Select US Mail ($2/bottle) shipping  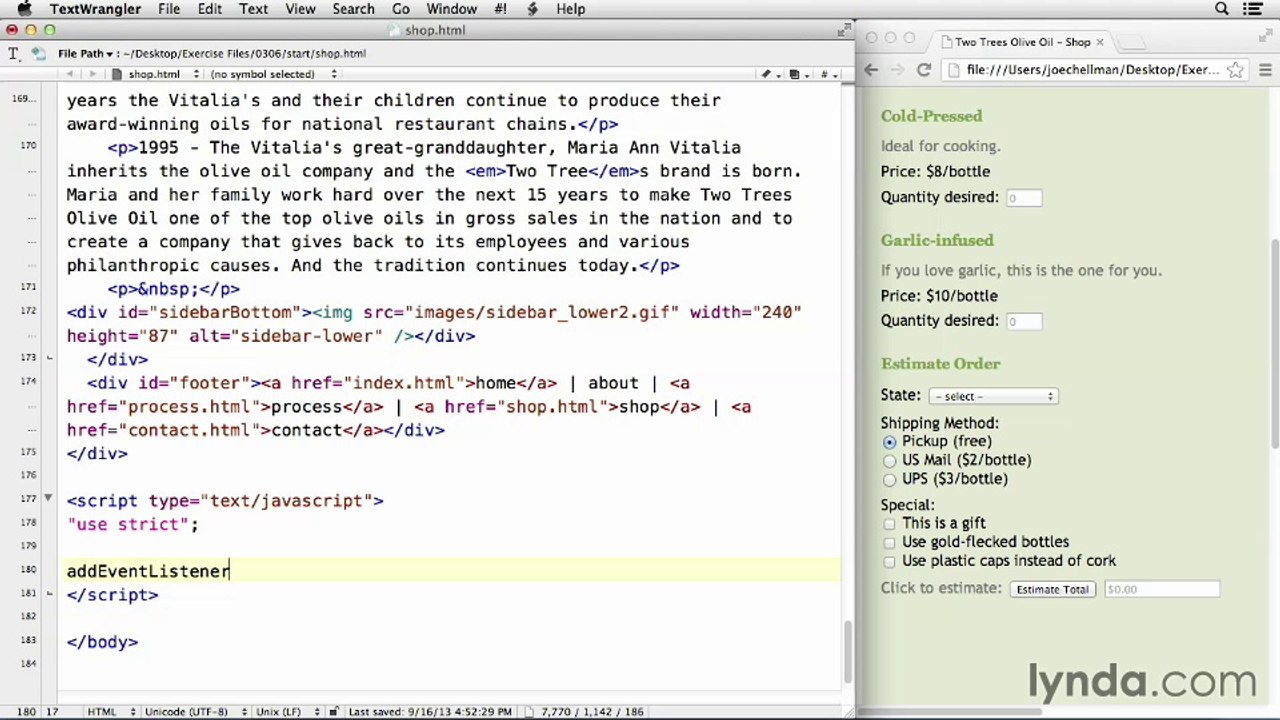click(x=889, y=461)
